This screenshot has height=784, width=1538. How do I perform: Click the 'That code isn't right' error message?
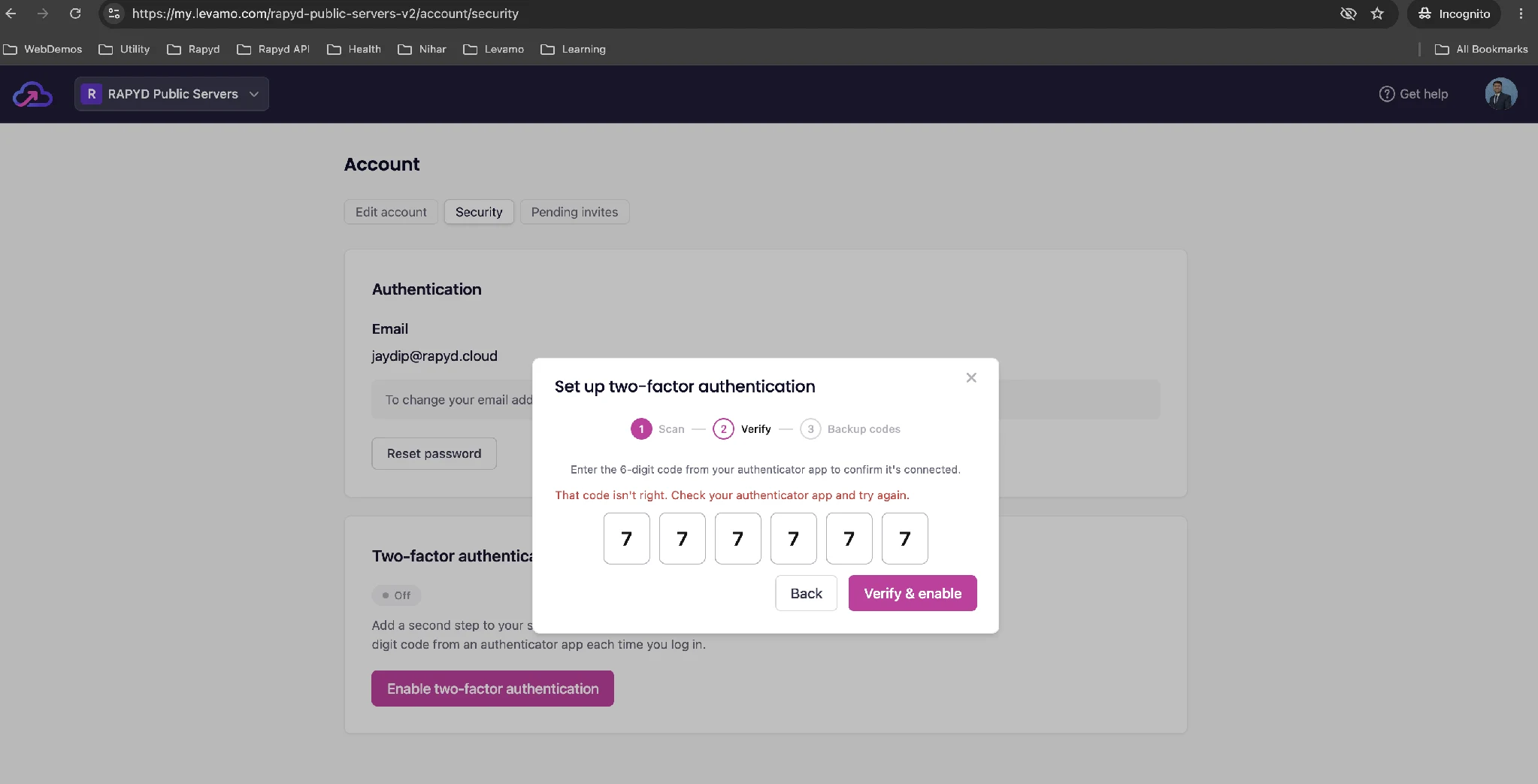pos(732,495)
